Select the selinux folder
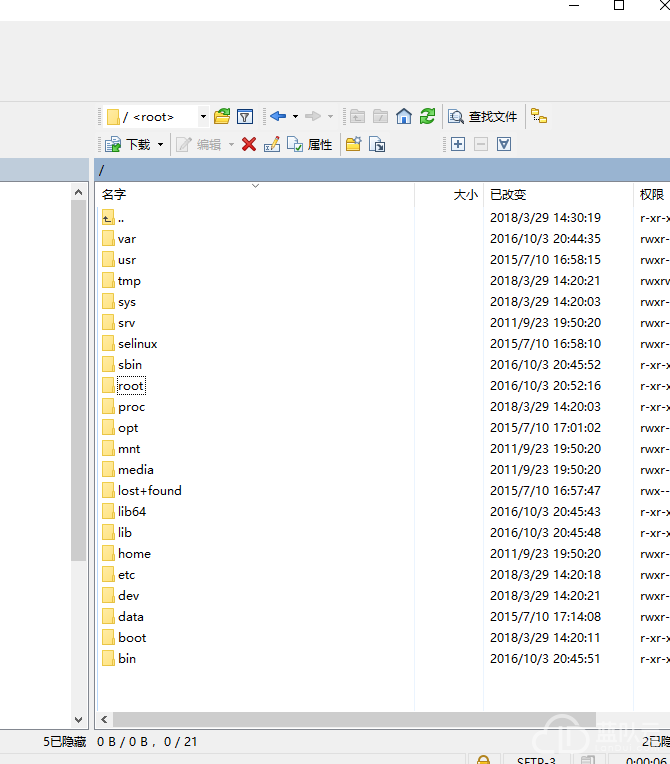The width and height of the screenshot is (670, 764). (130, 344)
